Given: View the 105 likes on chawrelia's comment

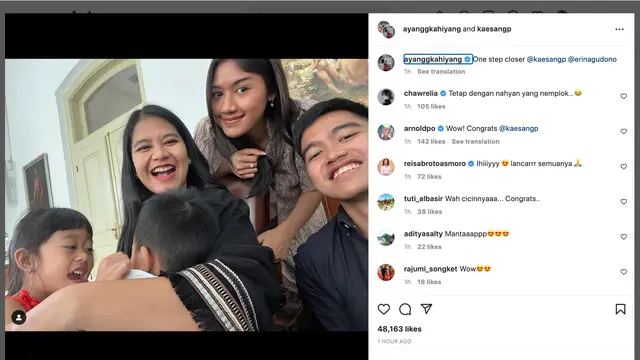Looking at the screenshot, I should tap(431, 107).
